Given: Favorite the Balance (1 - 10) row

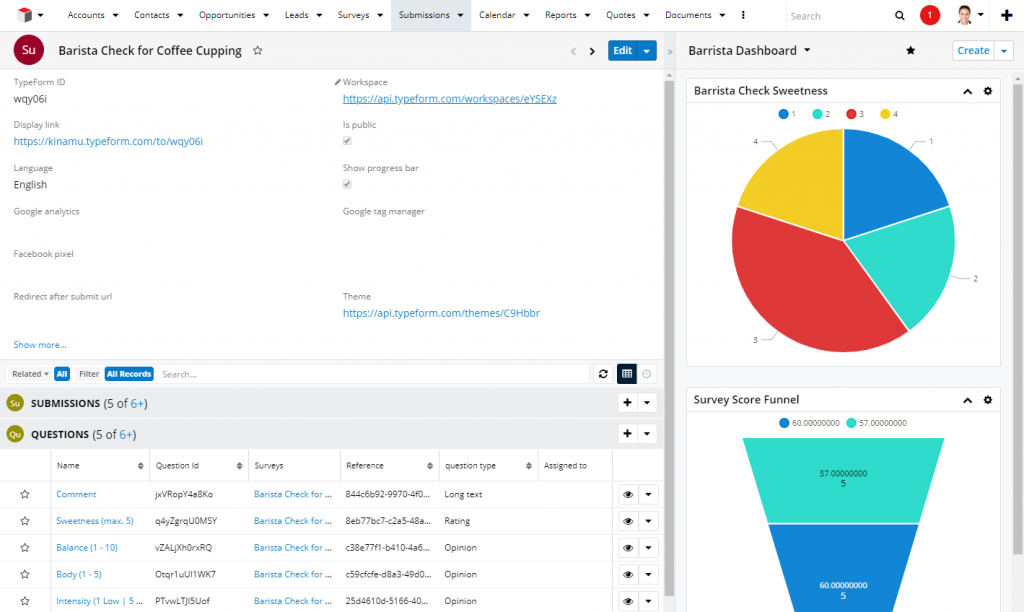Looking at the screenshot, I should (x=25, y=548).
